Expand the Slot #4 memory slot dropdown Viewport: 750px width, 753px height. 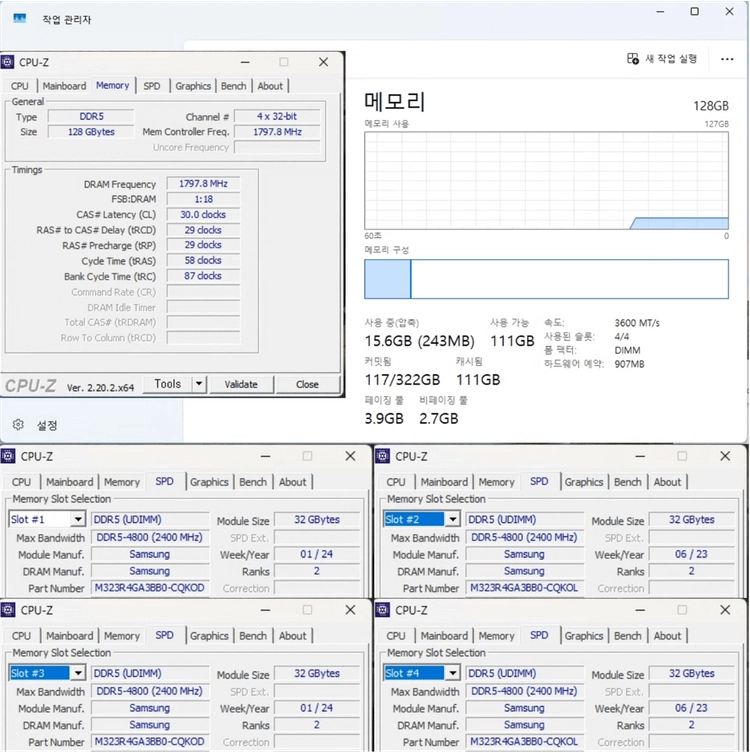[452, 673]
